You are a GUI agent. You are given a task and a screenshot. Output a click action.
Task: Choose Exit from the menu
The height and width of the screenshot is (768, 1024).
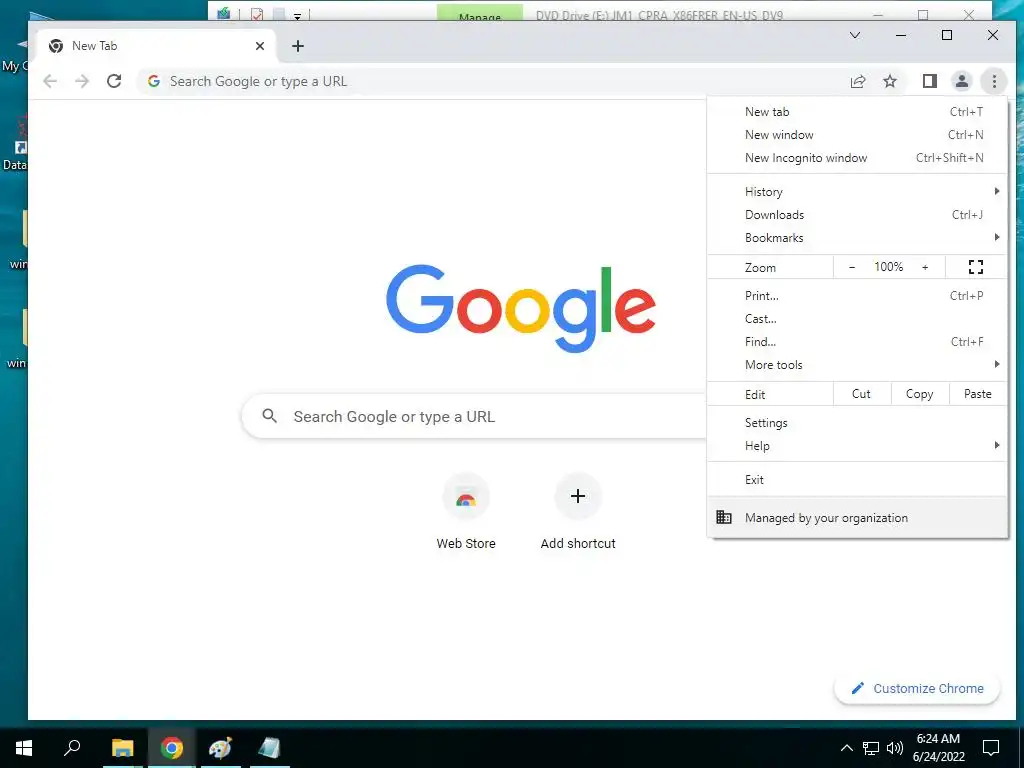[857, 479]
